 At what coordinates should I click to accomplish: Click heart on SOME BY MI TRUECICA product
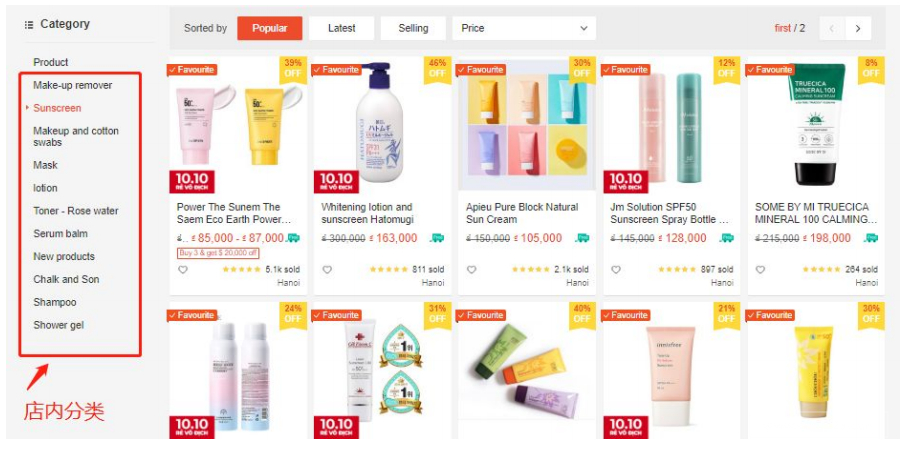[761, 270]
